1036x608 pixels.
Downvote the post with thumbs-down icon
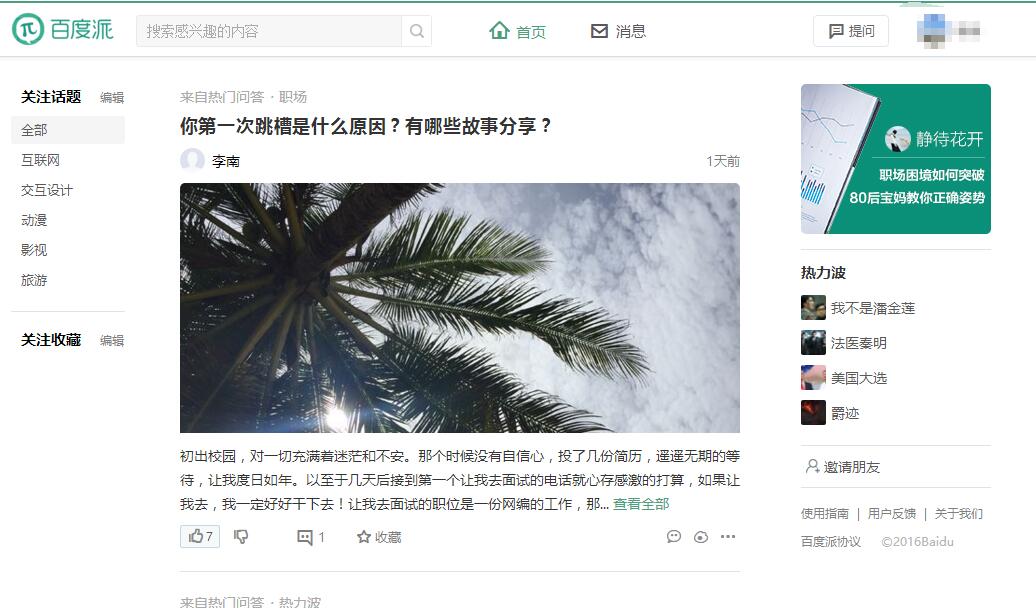click(241, 537)
